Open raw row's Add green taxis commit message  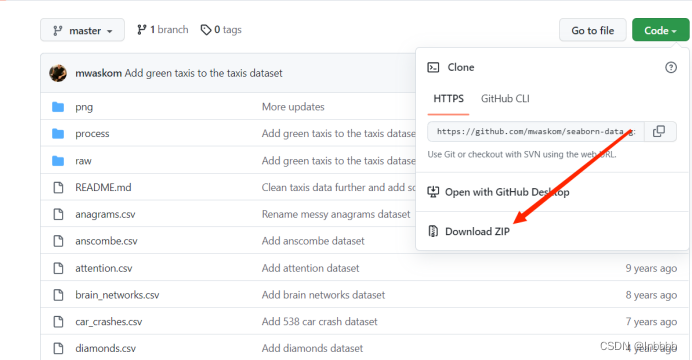338,161
